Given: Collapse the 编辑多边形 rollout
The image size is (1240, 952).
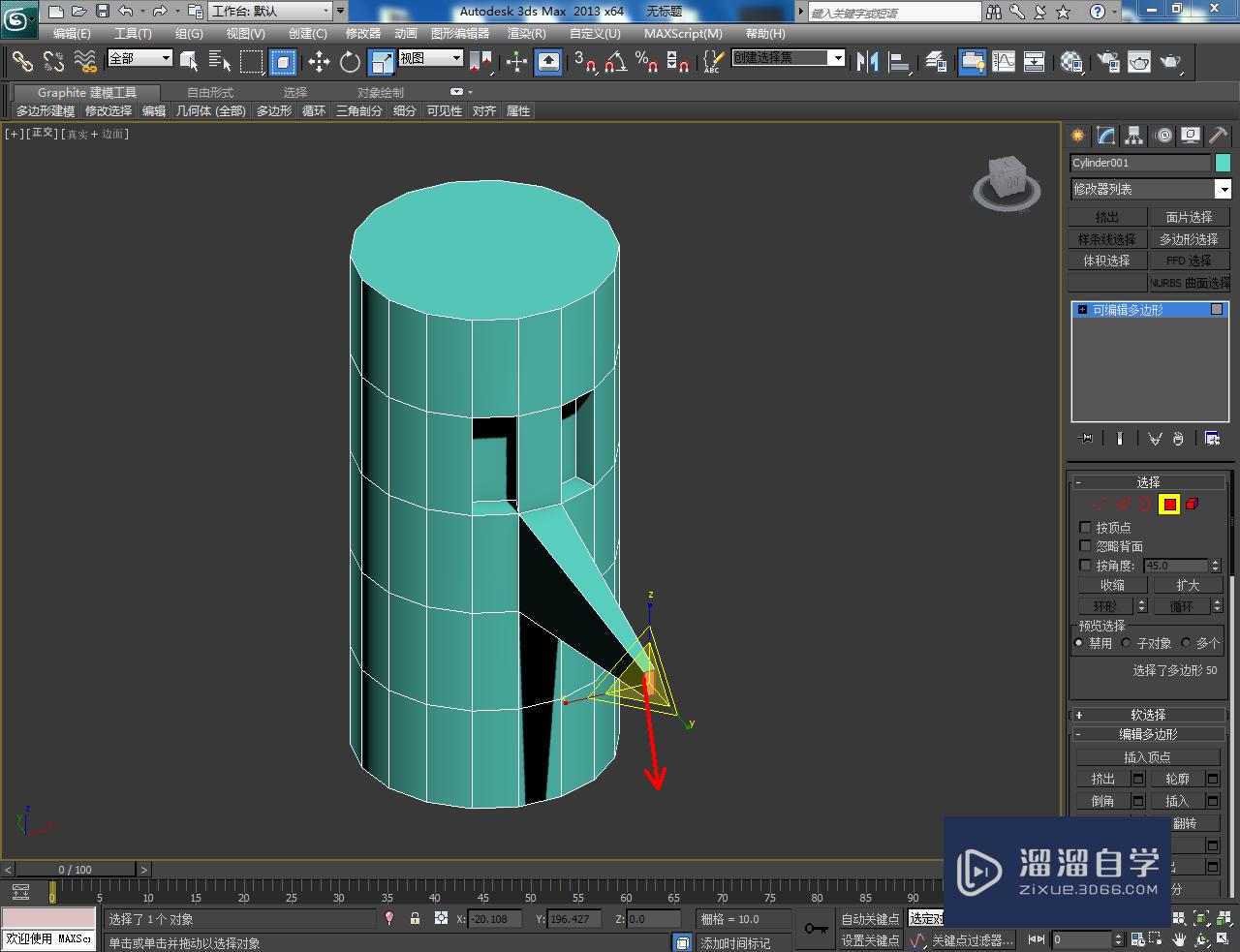Looking at the screenshot, I should coord(1148,734).
